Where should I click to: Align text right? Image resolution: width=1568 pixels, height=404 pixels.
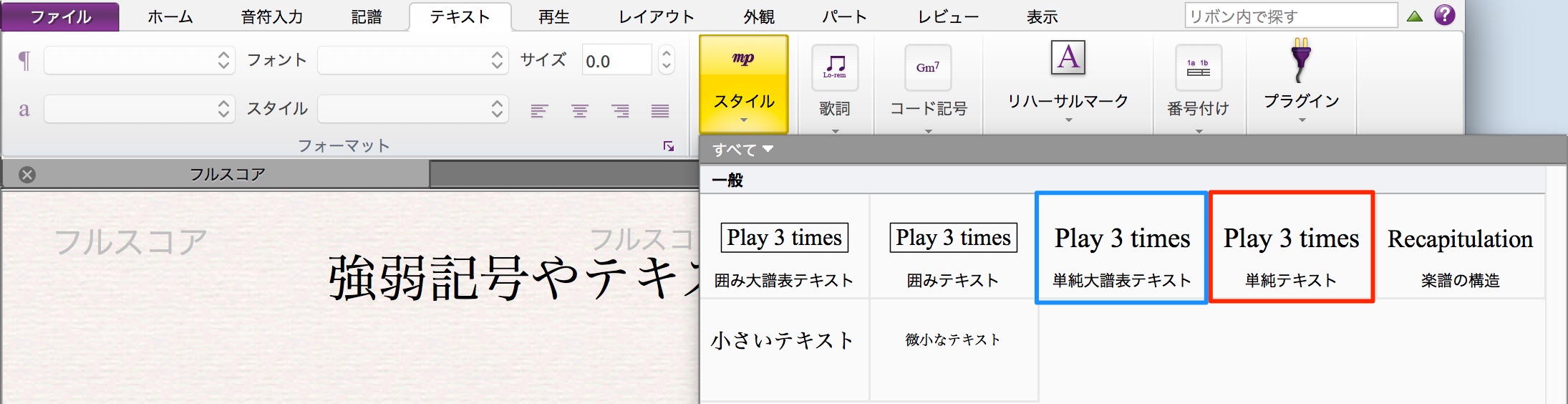pos(620,110)
